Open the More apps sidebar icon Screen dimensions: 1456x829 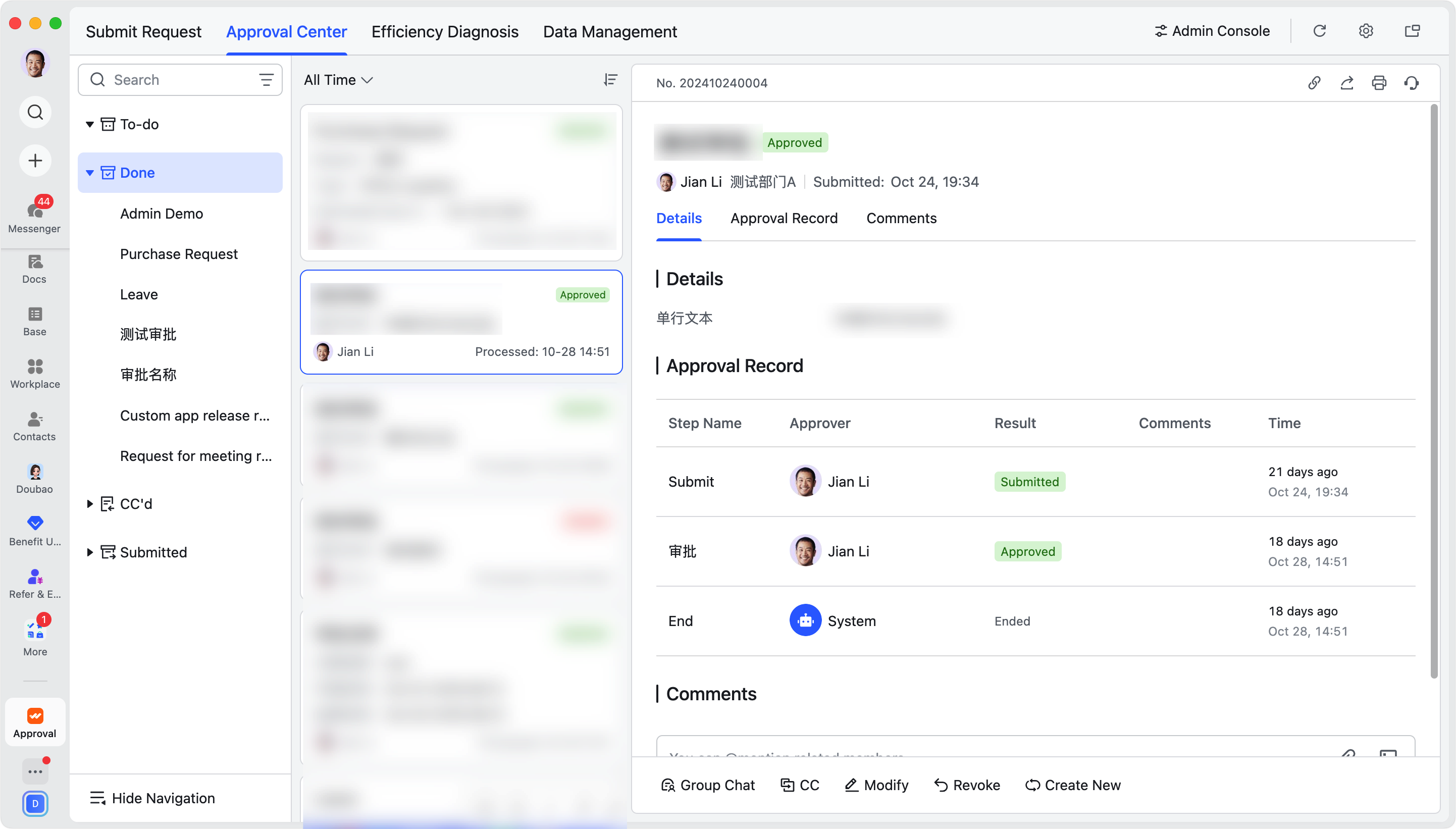[35, 637]
